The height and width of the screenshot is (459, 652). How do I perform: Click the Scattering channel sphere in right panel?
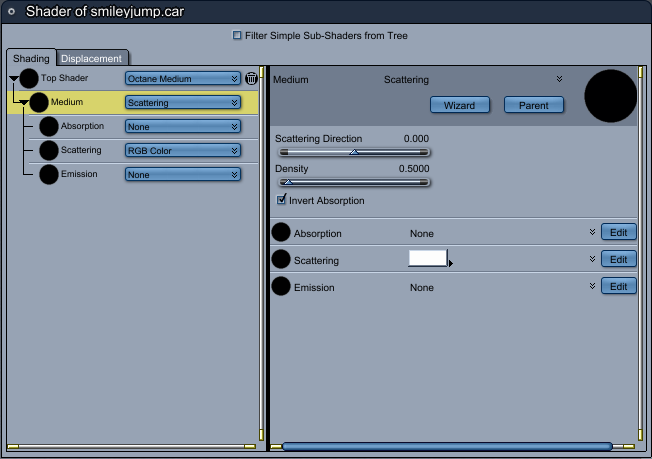pos(281,259)
